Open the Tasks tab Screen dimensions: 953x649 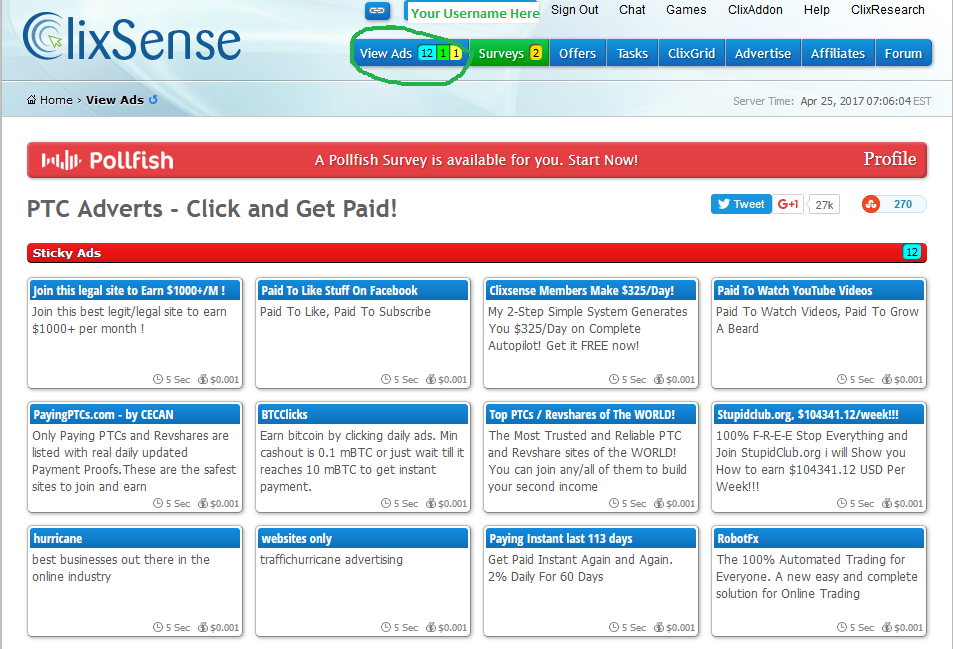click(x=632, y=53)
